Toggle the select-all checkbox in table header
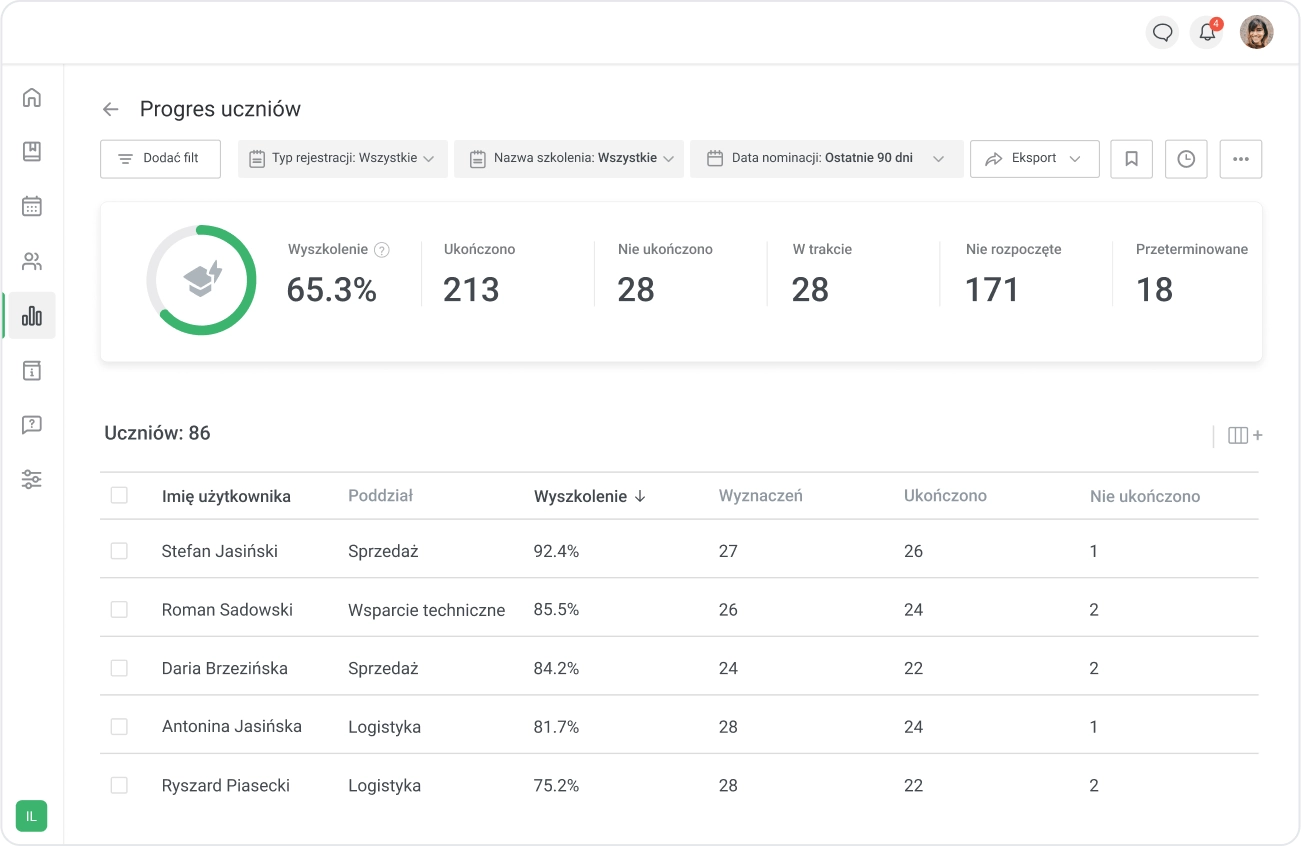 [119, 495]
